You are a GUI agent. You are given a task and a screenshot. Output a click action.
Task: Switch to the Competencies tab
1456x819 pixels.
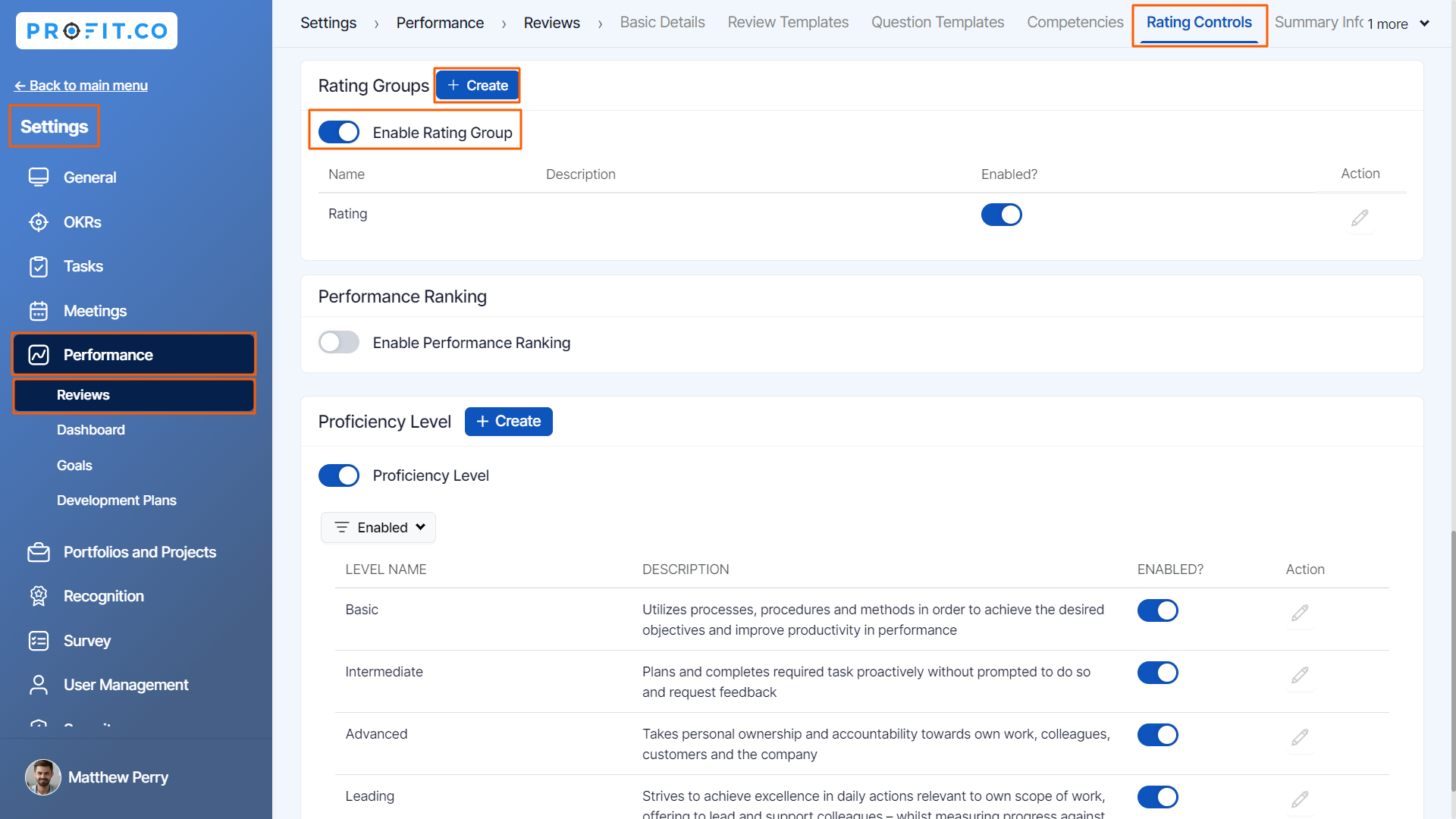point(1075,23)
